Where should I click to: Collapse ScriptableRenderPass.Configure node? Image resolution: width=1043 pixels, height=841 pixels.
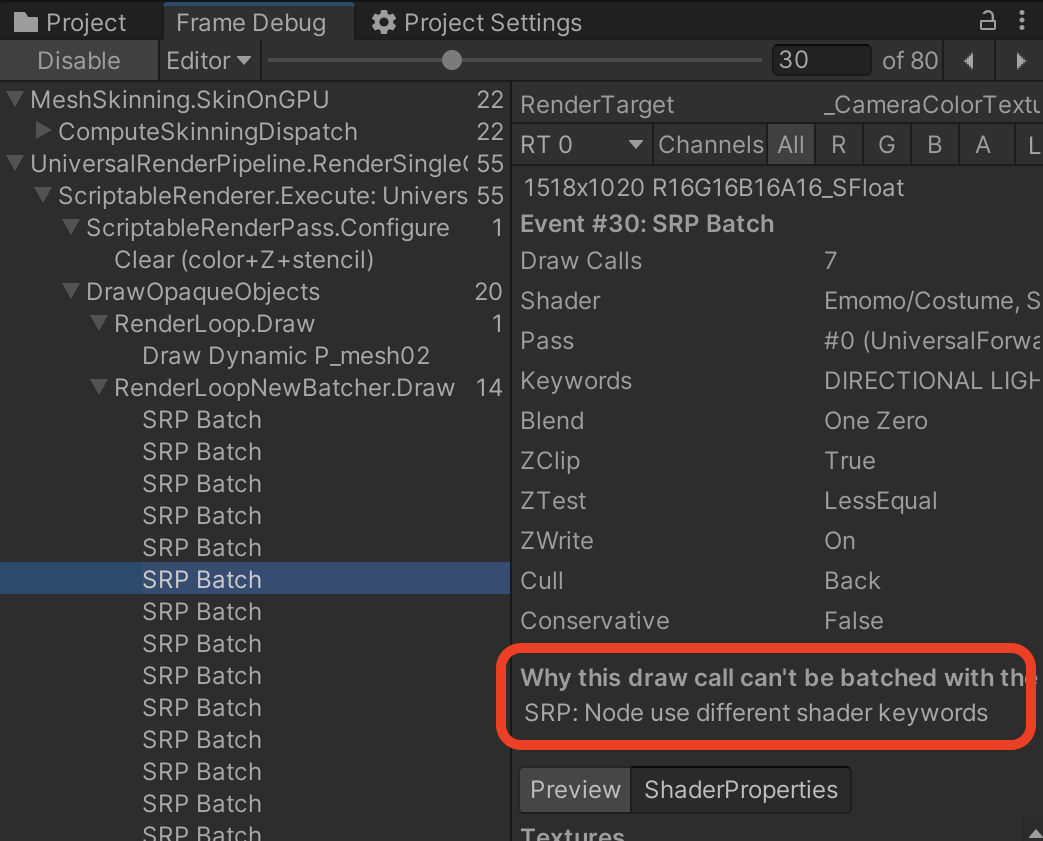[71, 227]
